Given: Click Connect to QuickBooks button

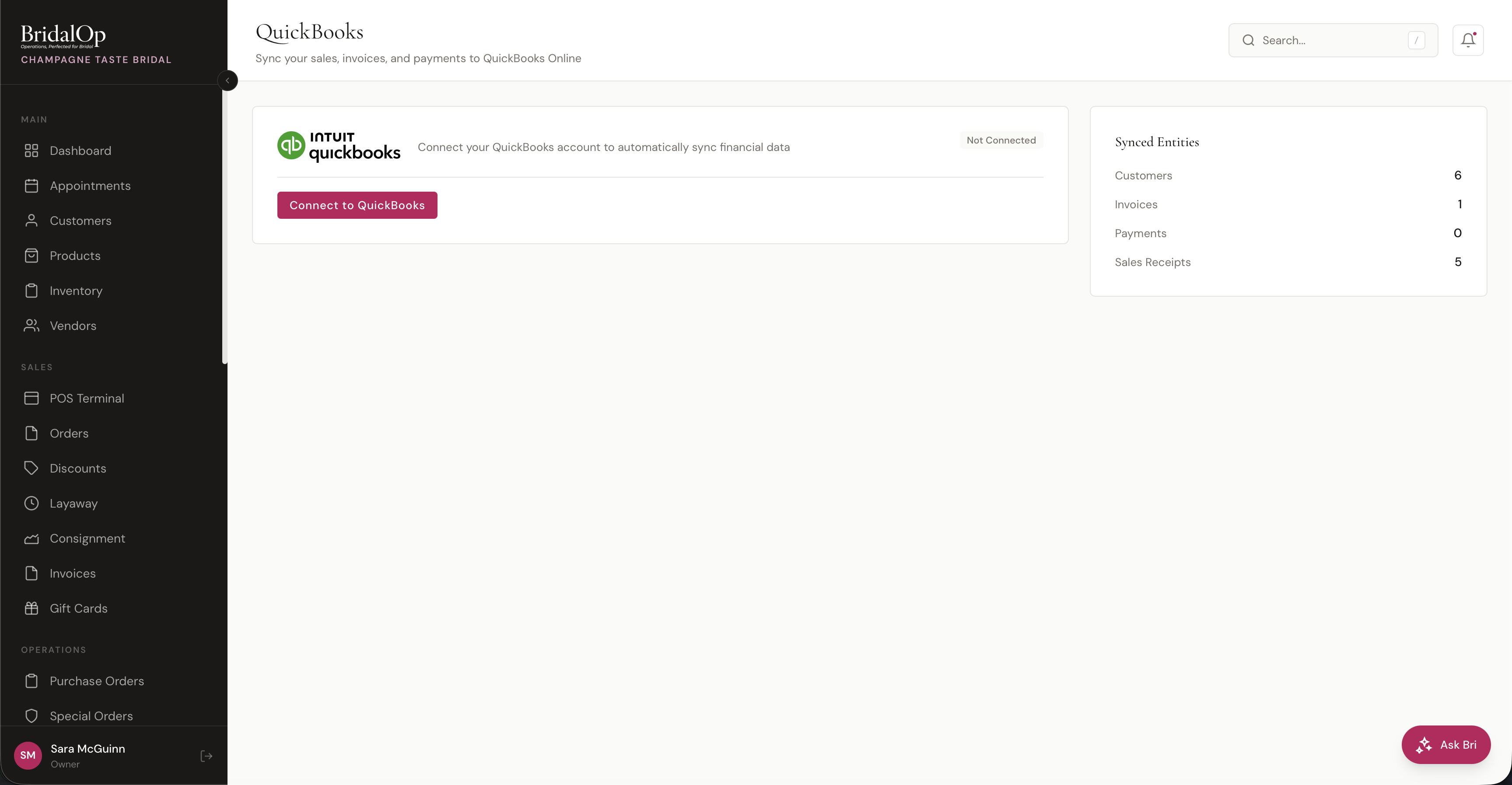Looking at the screenshot, I should [x=357, y=205].
